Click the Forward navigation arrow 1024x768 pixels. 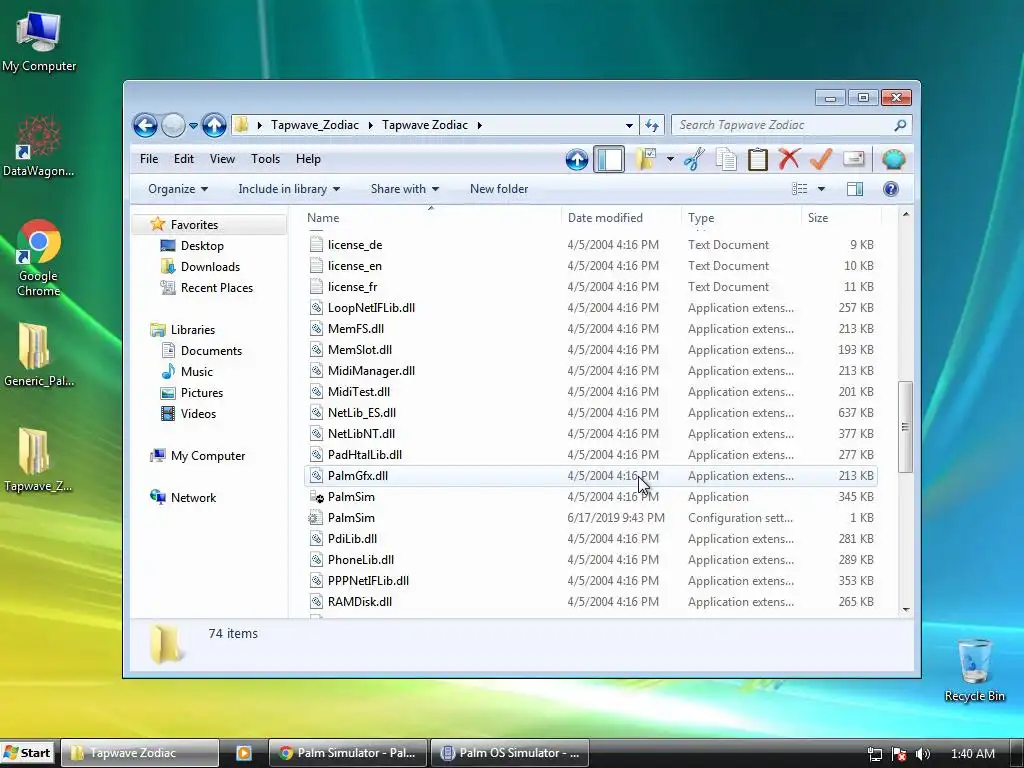pos(173,125)
